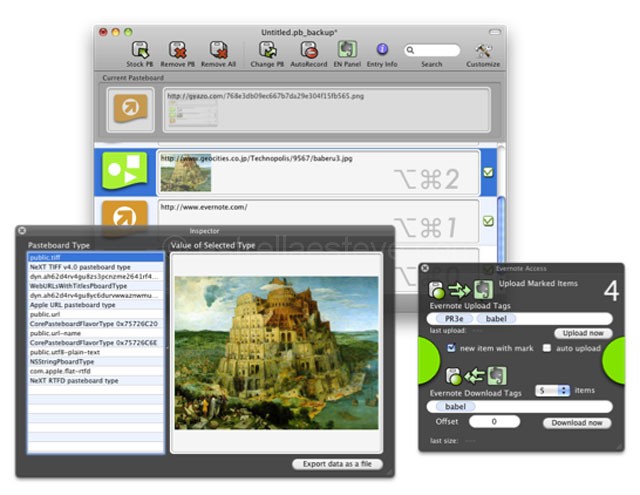Show the Entry Info inspector icon

(382, 49)
